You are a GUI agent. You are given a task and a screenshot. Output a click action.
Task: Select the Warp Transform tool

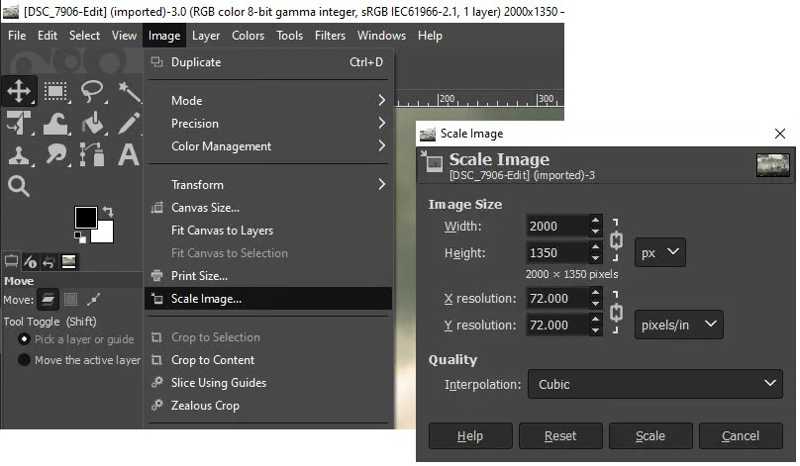point(56,124)
